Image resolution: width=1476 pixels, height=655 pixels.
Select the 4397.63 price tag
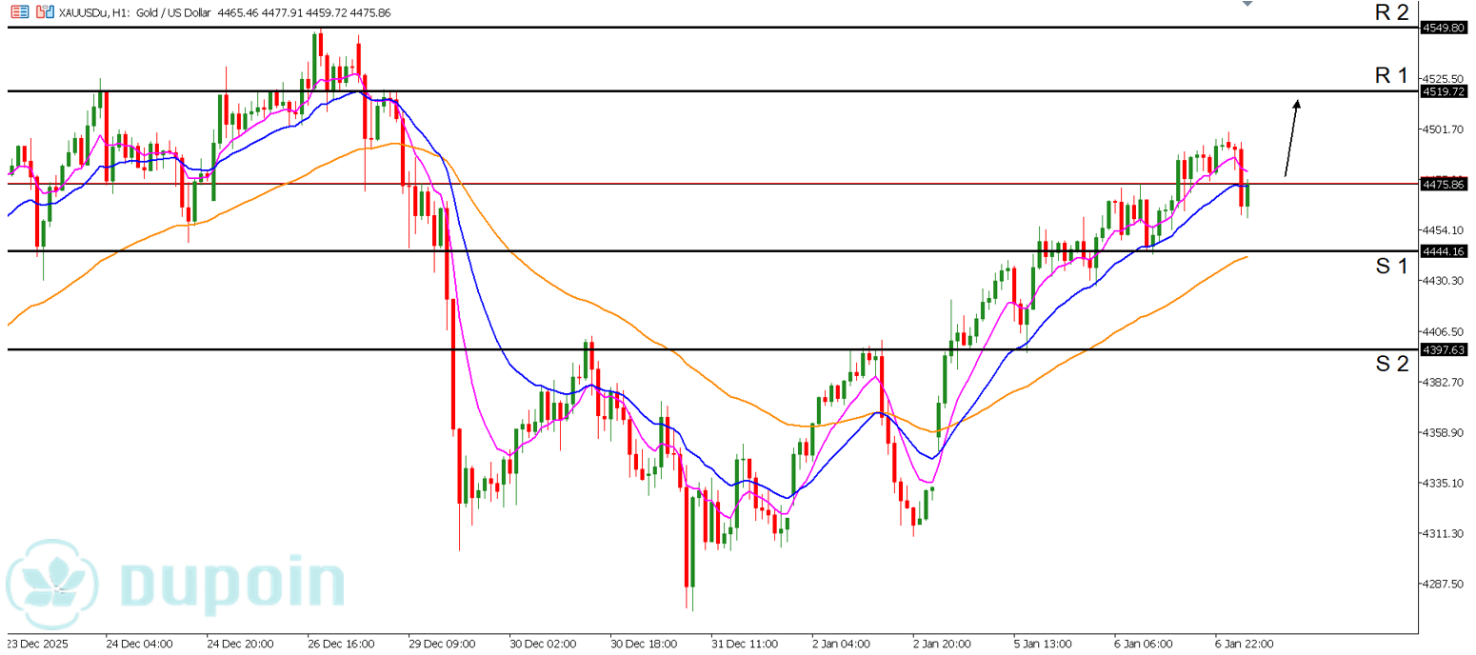pyautogui.click(x=1443, y=350)
